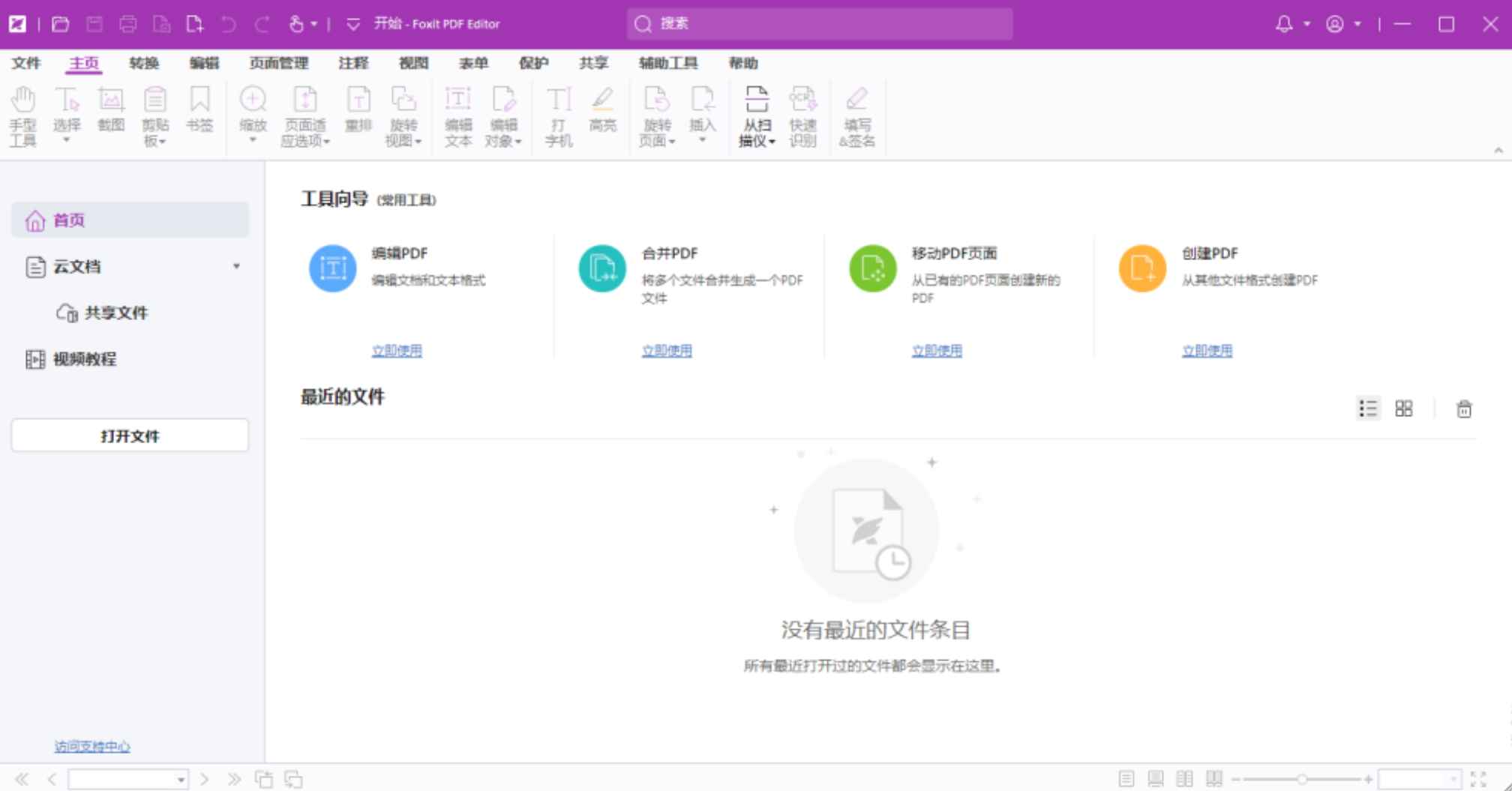Switch recent files to grid view

pyautogui.click(x=1404, y=409)
